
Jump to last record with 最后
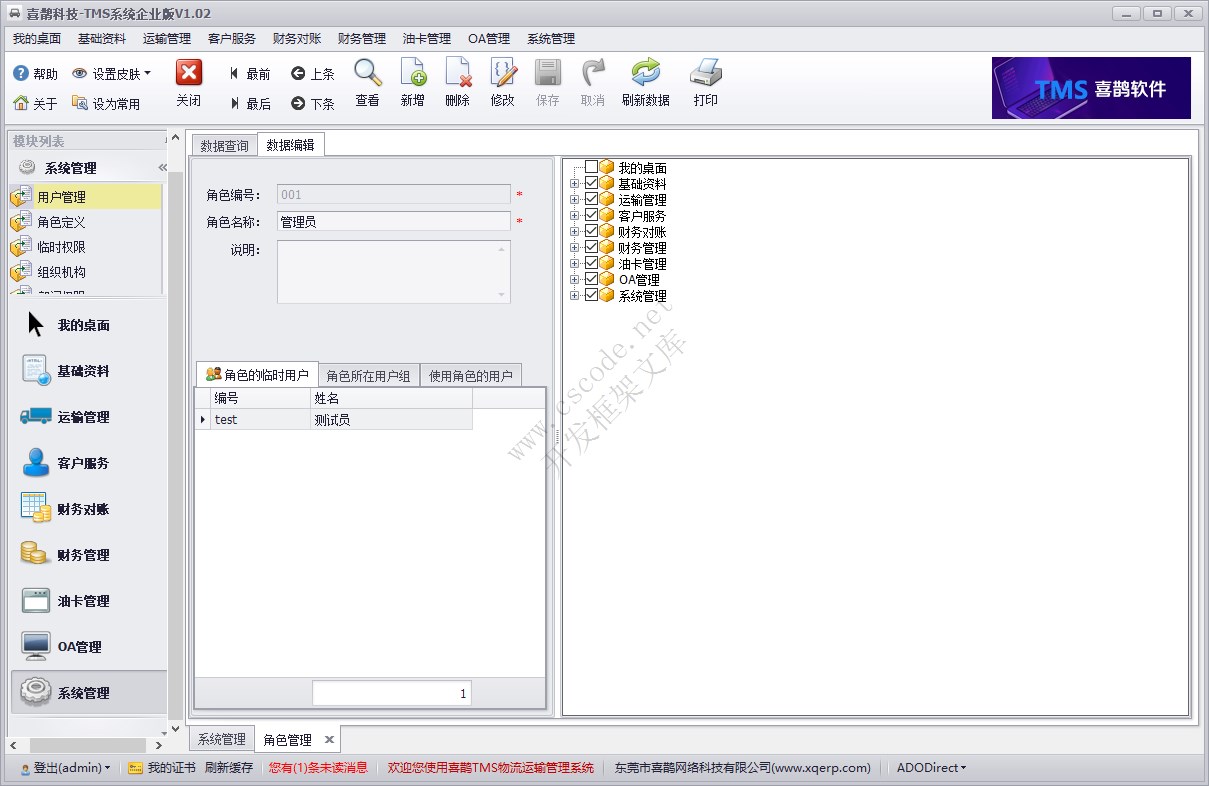click(x=250, y=104)
